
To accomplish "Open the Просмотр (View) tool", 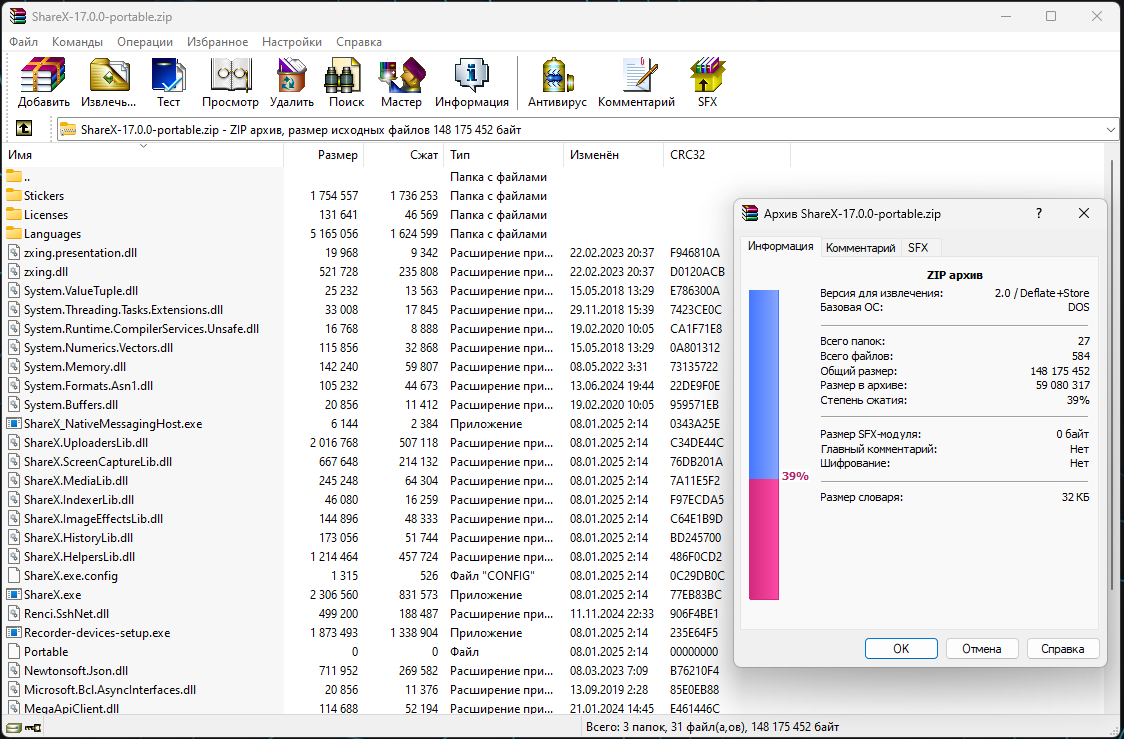I will [x=230, y=82].
